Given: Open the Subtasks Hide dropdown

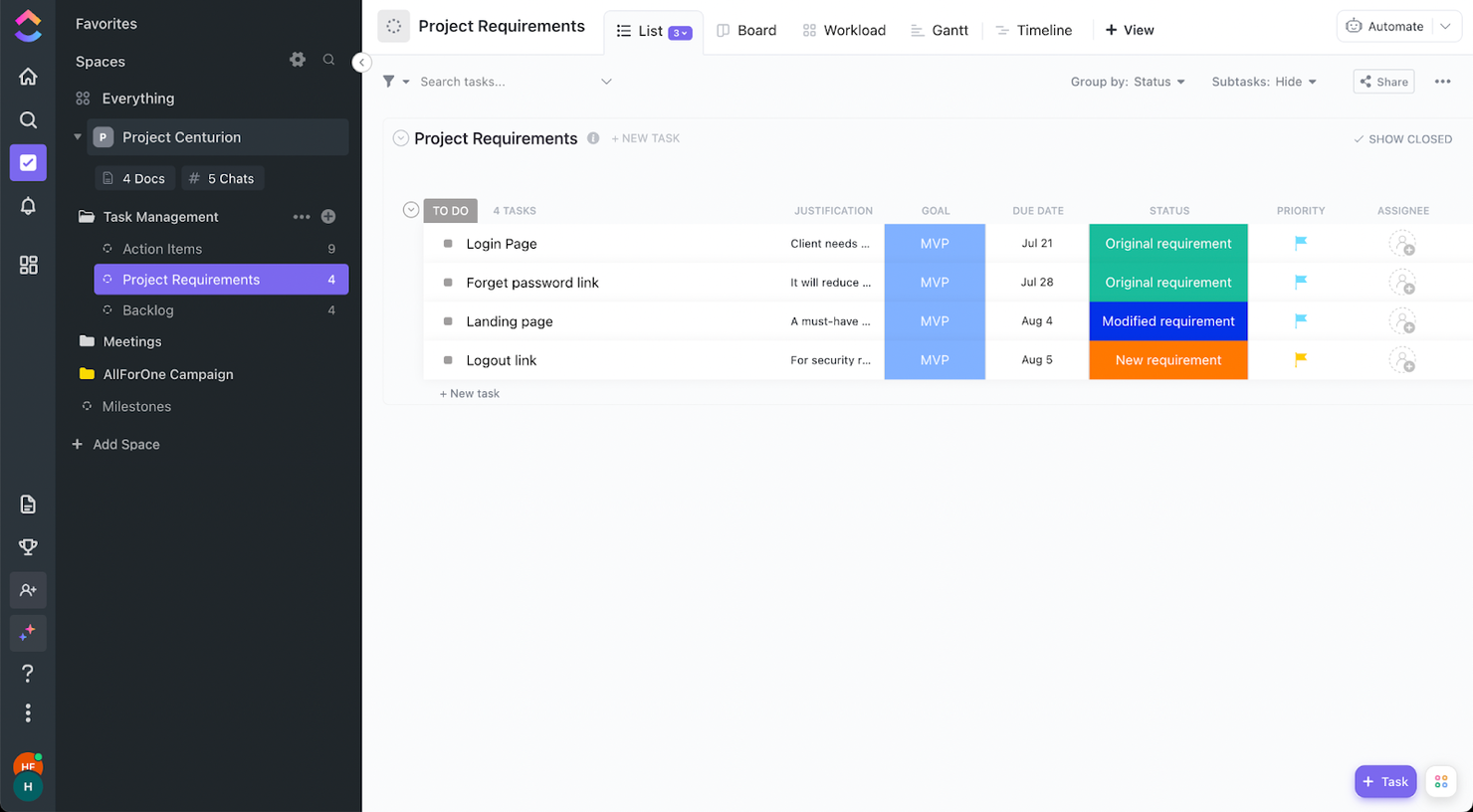Looking at the screenshot, I should click(1264, 82).
